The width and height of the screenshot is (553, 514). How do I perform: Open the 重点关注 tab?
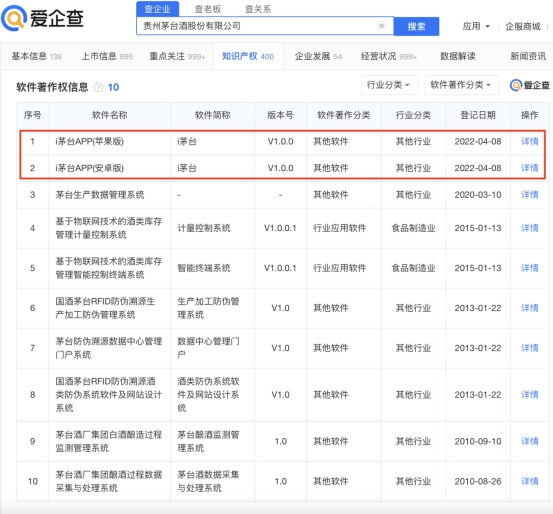[177, 56]
